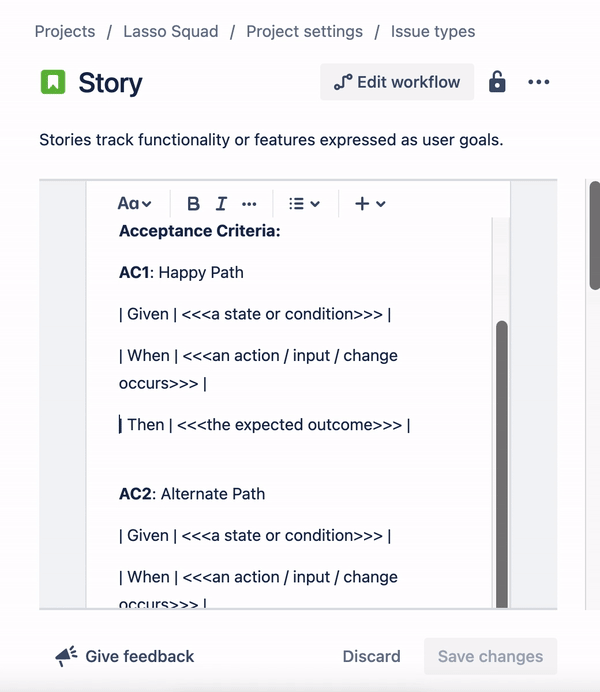The image size is (600, 692).
Task: Click the Discard button
Action: click(371, 656)
